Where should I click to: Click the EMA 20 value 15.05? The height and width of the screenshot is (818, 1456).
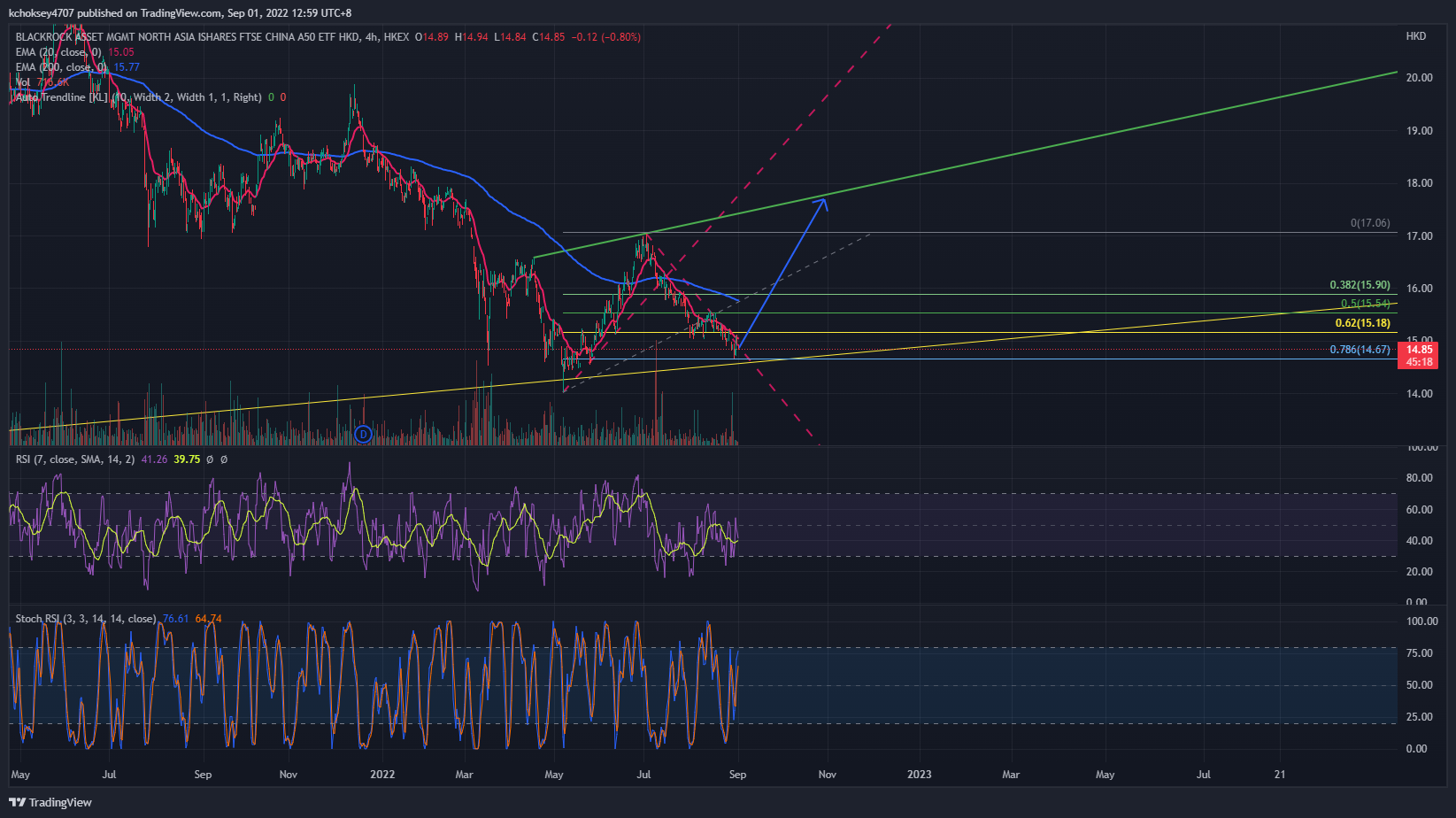(121, 52)
